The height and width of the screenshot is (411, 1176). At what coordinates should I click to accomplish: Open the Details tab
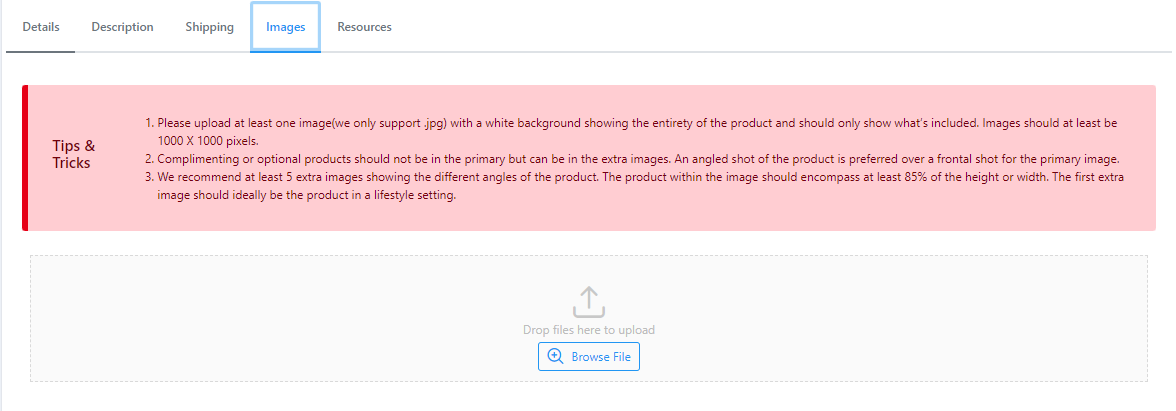40,27
